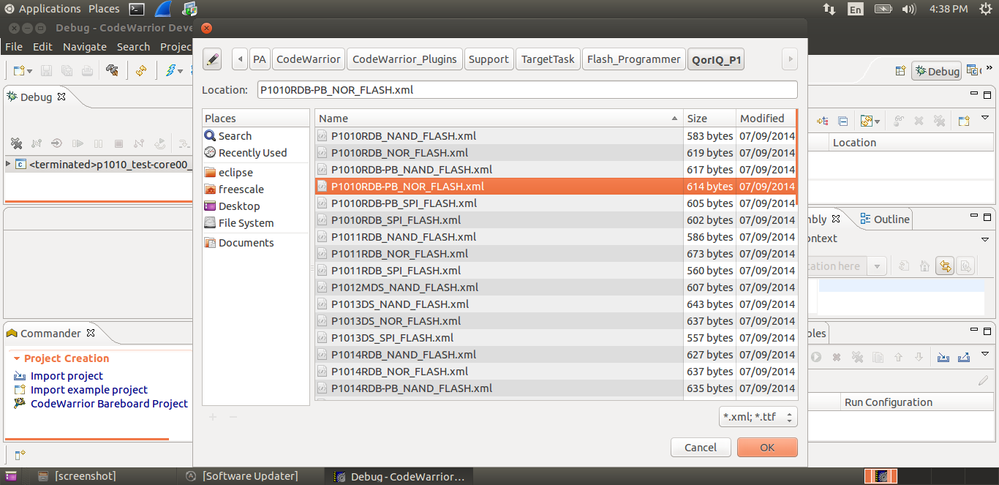Open the *.xml; *.ttf file filter dropdown

(x=758, y=417)
